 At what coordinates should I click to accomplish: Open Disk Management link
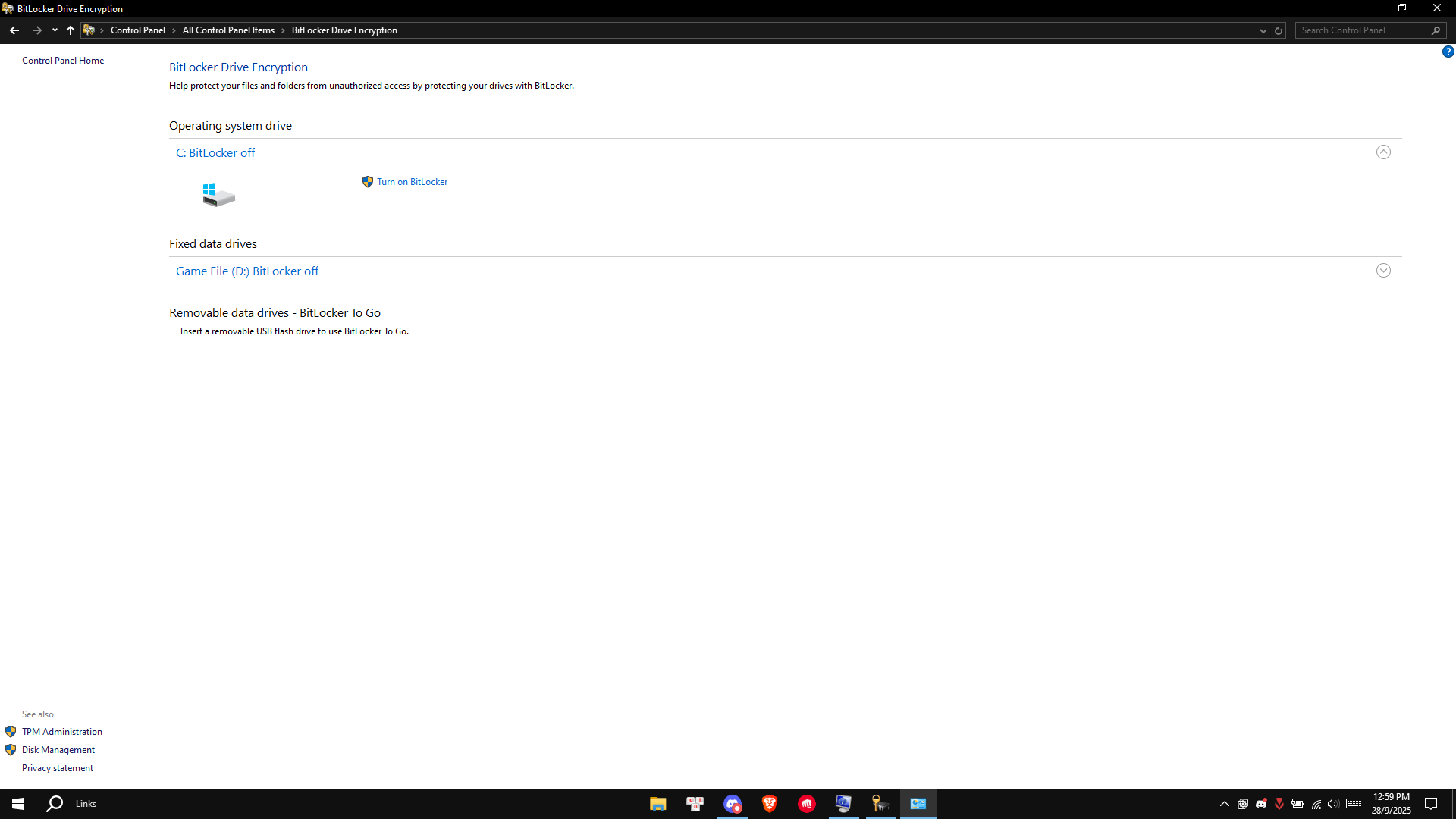(58, 750)
